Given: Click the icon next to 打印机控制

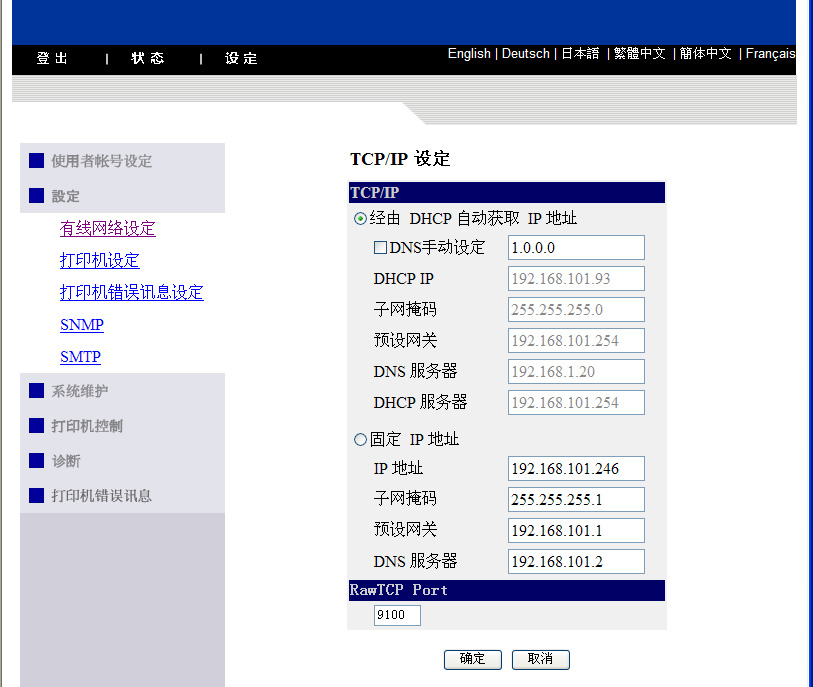Looking at the screenshot, I should pyautogui.click(x=37, y=426).
